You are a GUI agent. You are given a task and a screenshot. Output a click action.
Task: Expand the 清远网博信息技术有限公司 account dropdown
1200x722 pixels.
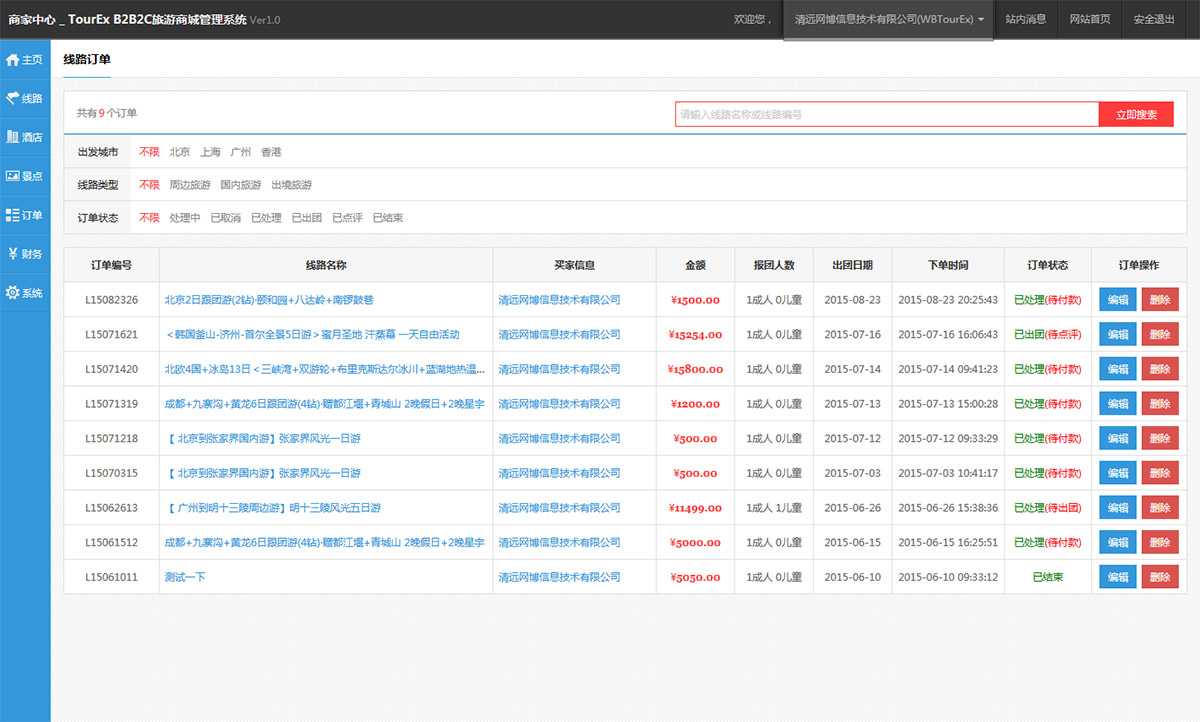click(x=888, y=20)
